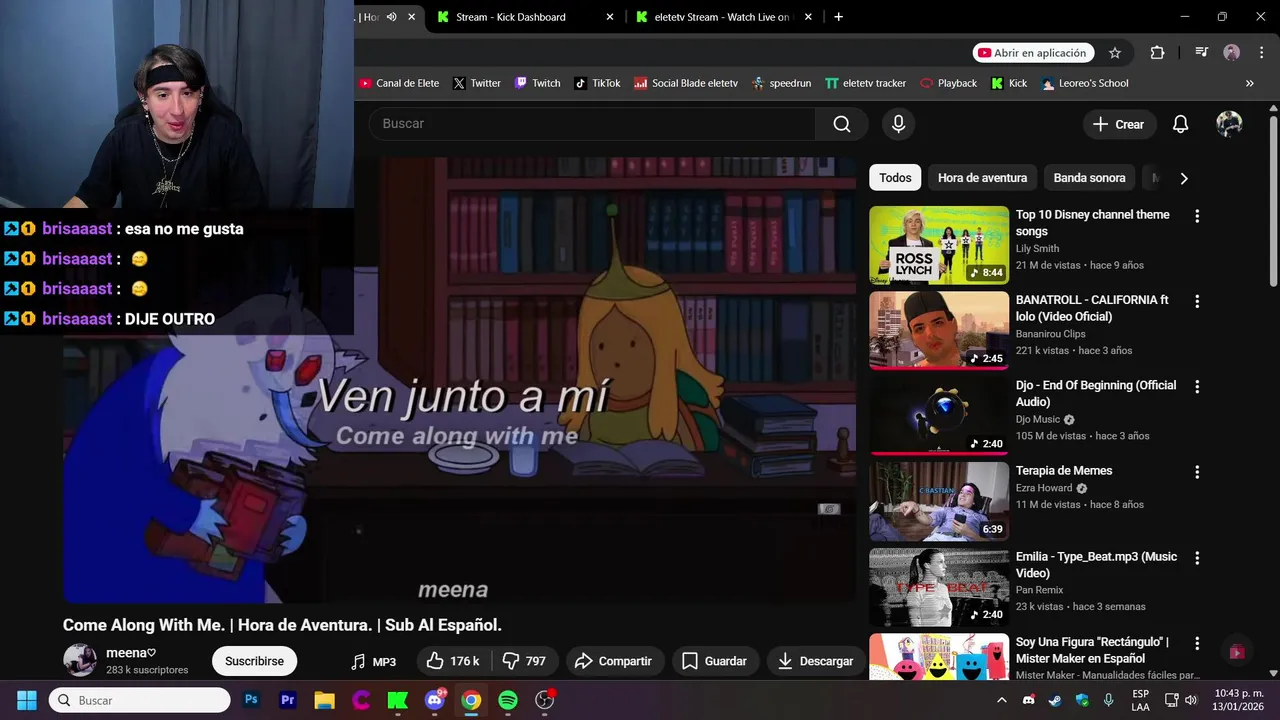Expand hidden bookmarks with the chevrons
1280x720 pixels.
pyautogui.click(x=1249, y=83)
